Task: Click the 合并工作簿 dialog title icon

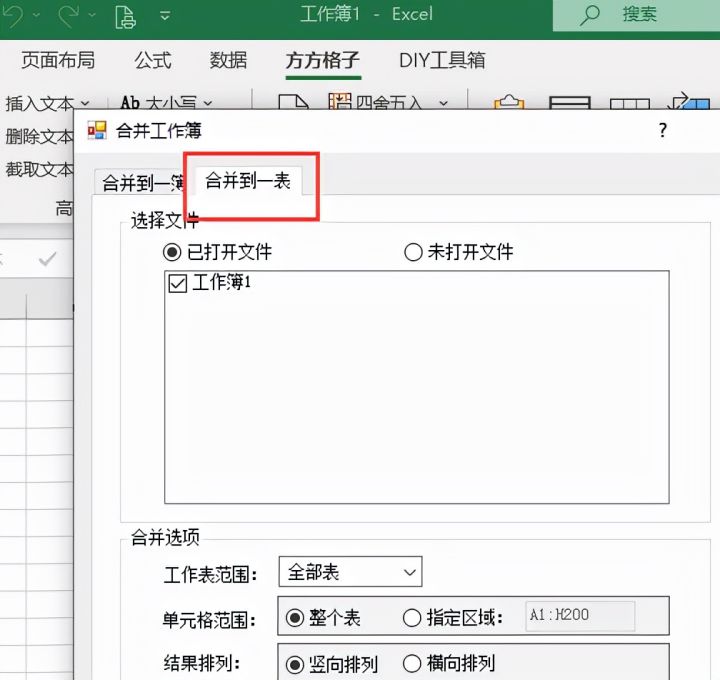Action: pos(97,130)
